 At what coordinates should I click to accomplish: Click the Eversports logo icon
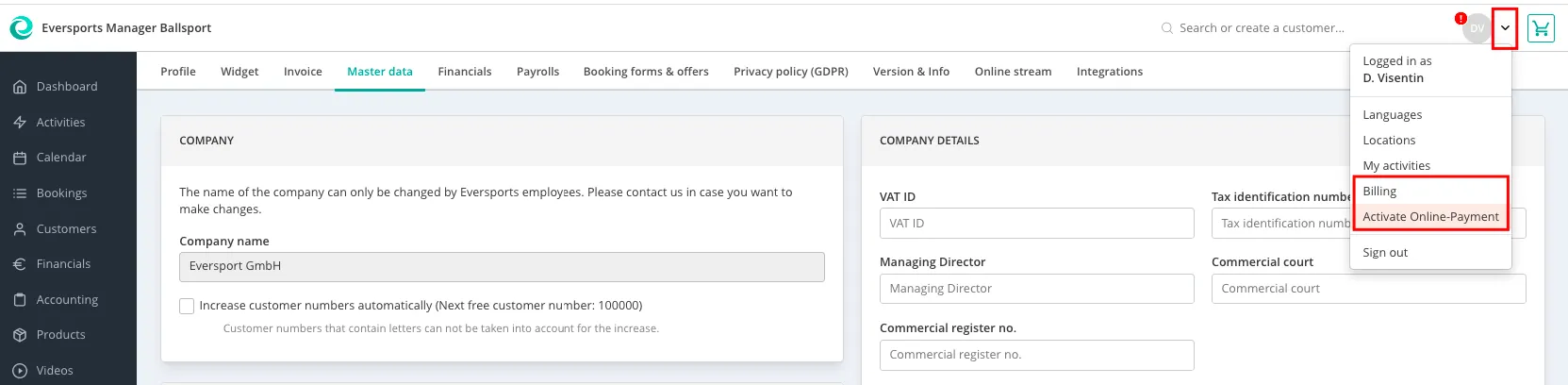(x=21, y=28)
